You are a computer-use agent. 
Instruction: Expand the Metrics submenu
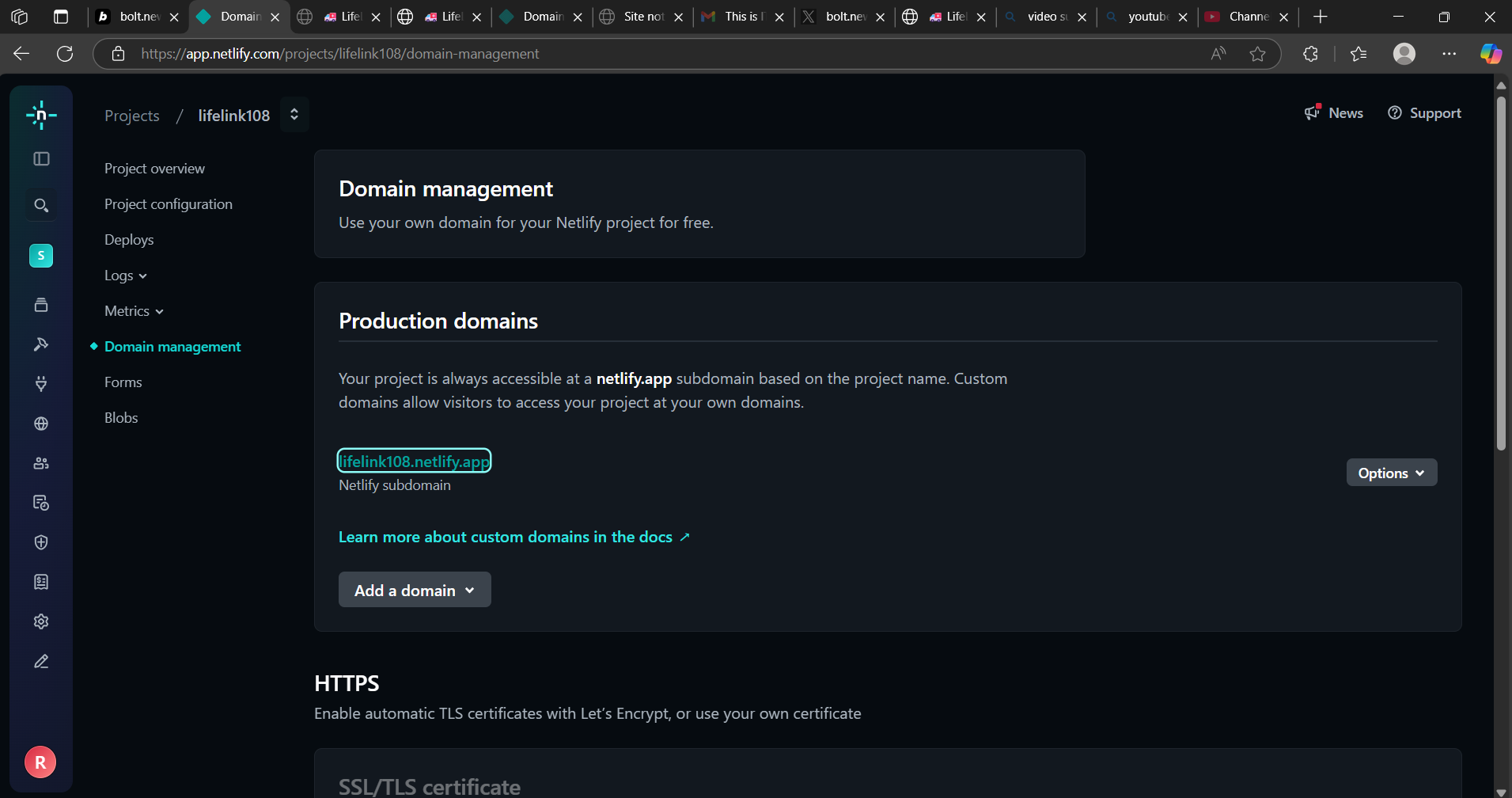point(135,311)
